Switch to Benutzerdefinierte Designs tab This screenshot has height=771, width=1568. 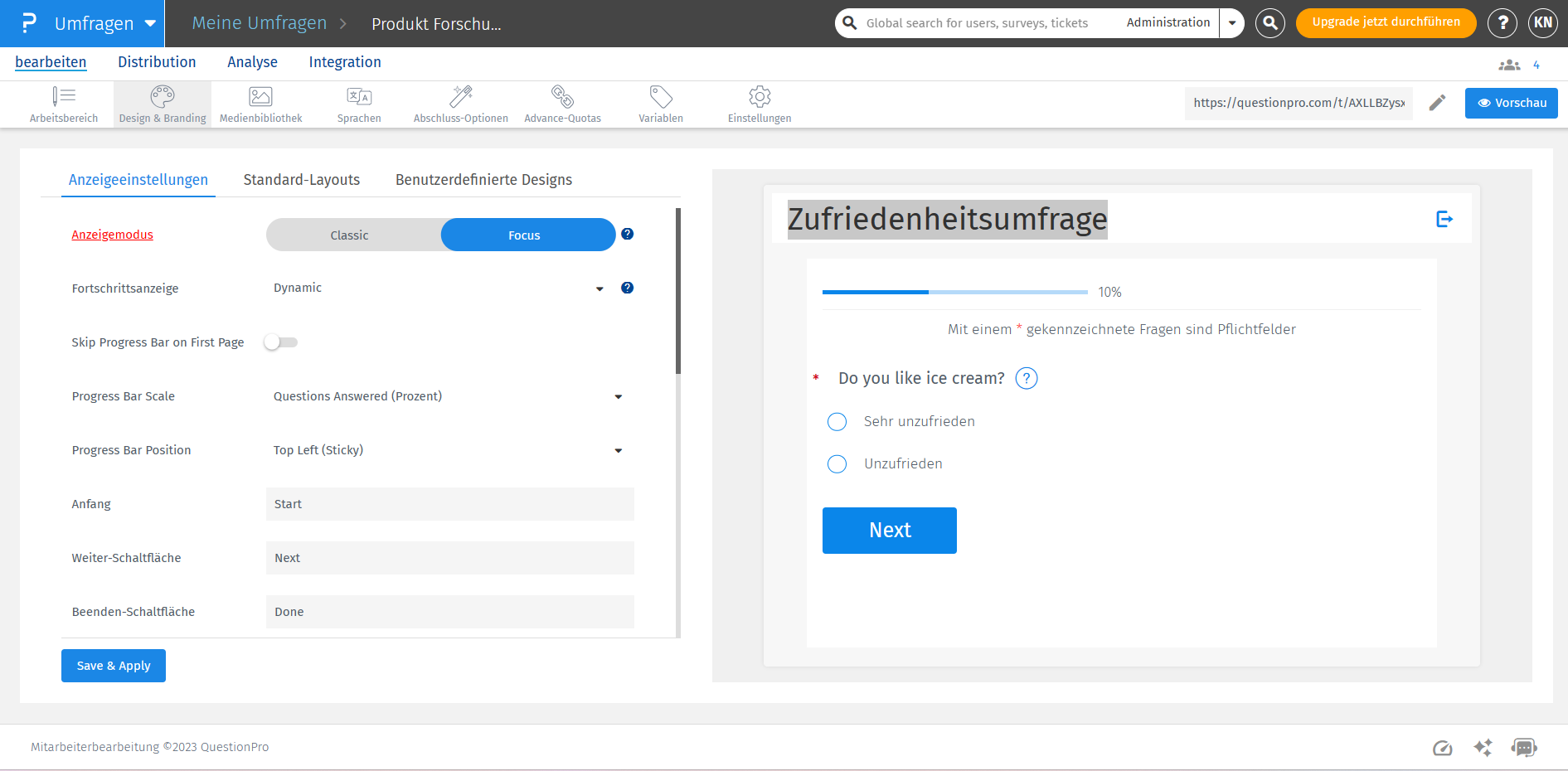[484, 180]
